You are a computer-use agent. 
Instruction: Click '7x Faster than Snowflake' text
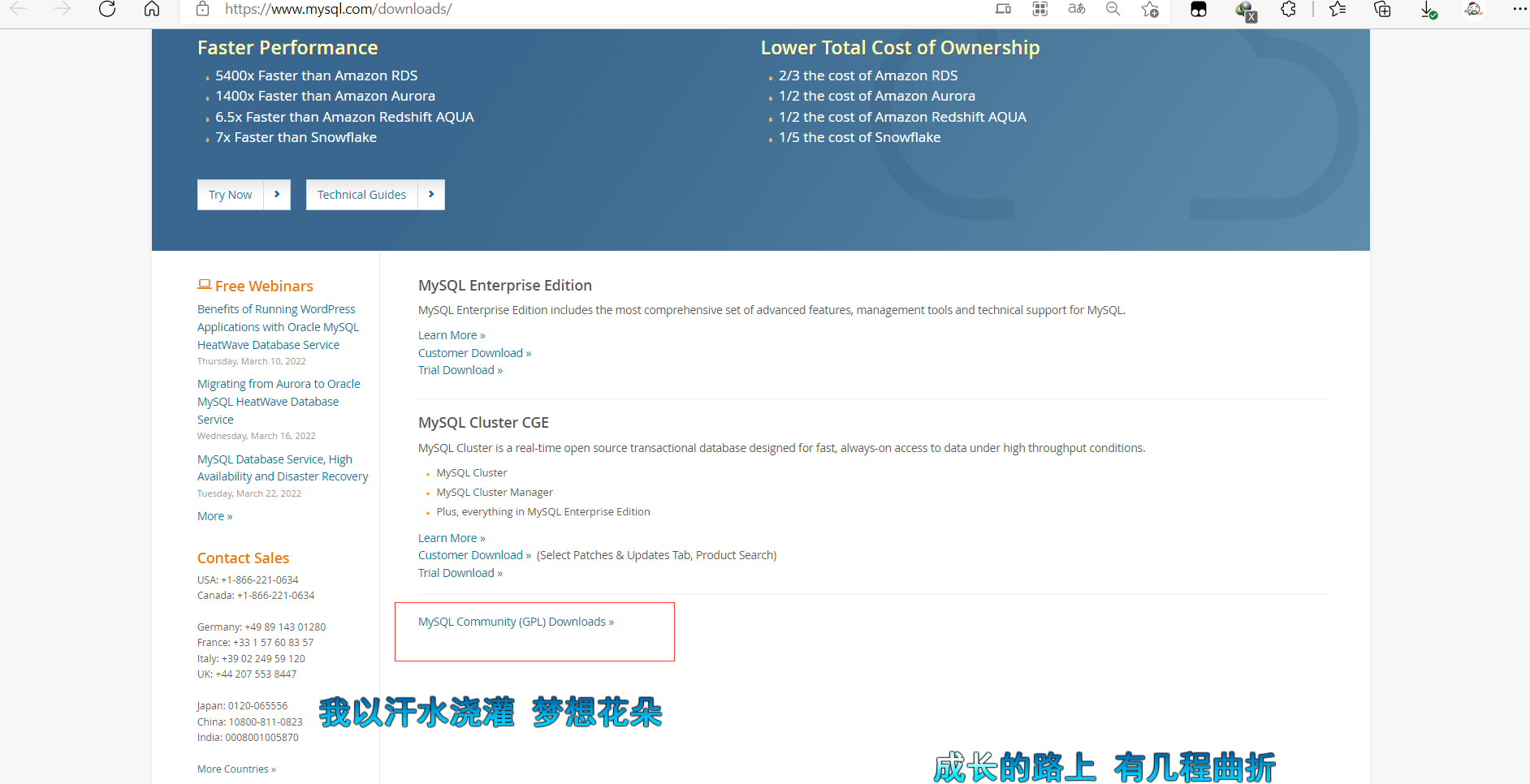pos(296,137)
